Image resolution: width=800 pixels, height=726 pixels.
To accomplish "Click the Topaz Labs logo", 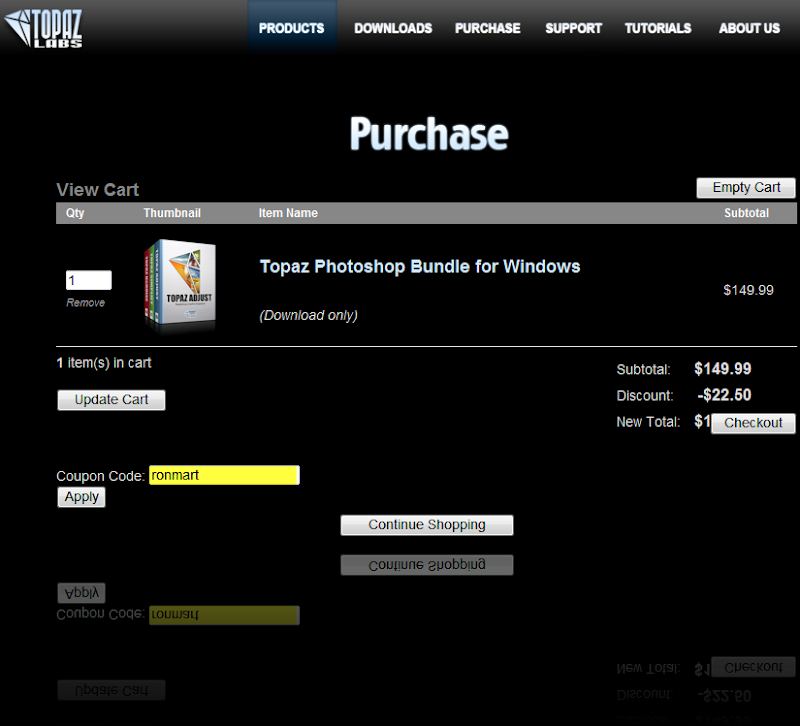I will click(x=43, y=28).
